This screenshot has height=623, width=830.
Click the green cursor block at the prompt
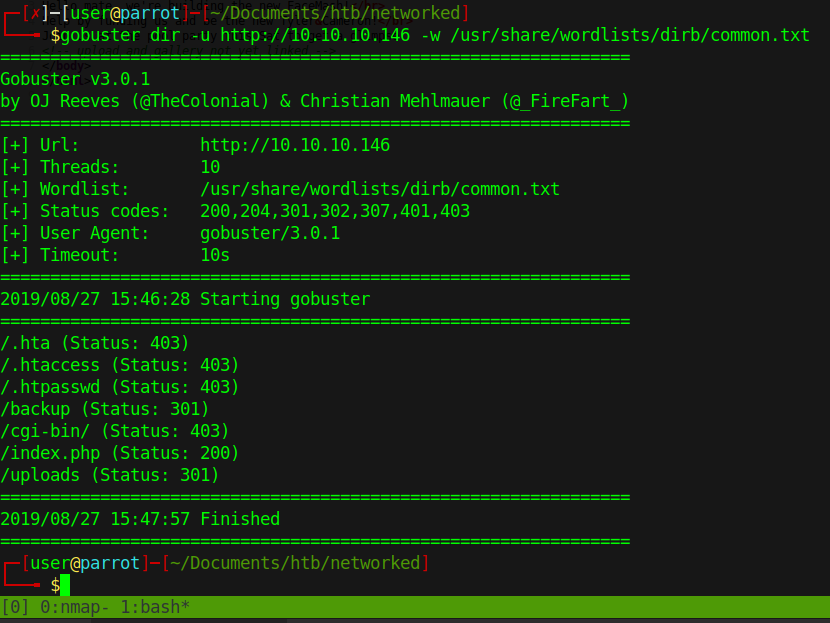65,585
